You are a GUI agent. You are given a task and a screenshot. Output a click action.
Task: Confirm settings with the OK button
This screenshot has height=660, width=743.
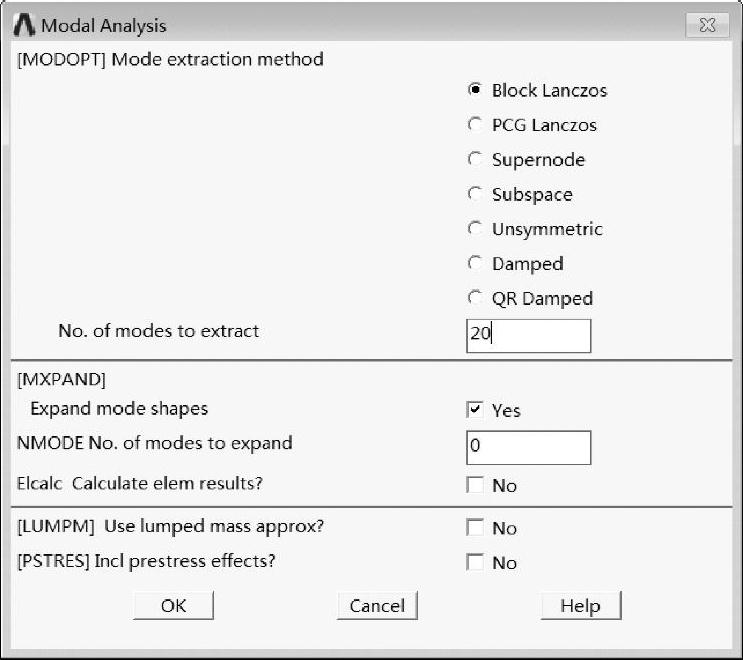click(x=173, y=606)
